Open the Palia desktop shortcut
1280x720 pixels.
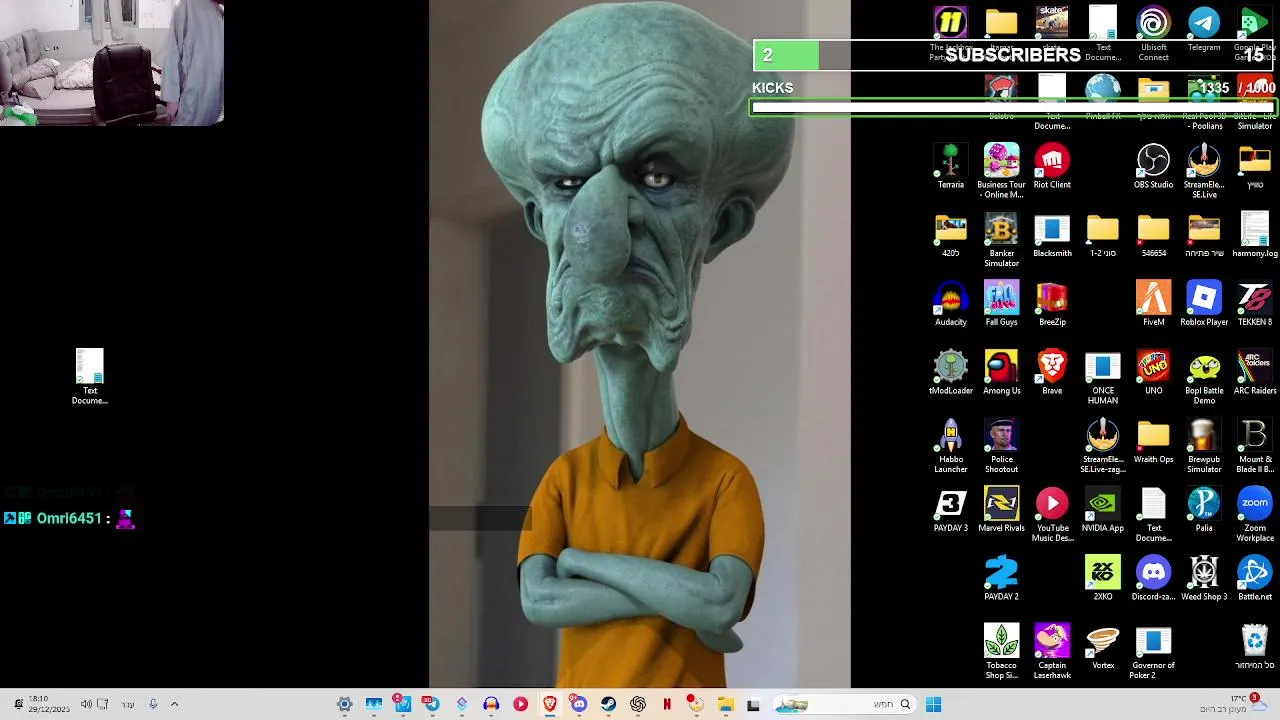1204,510
